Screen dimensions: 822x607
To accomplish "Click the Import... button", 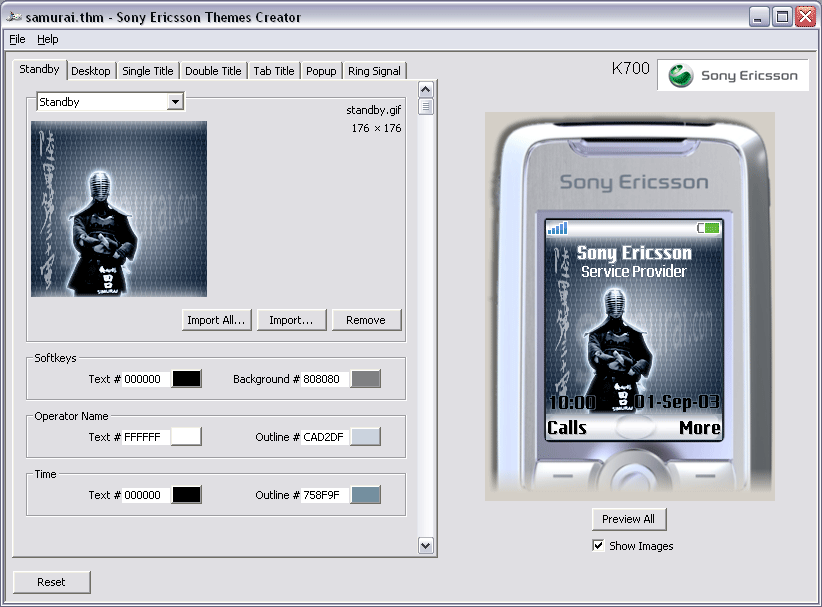I will tap(291, 320).
